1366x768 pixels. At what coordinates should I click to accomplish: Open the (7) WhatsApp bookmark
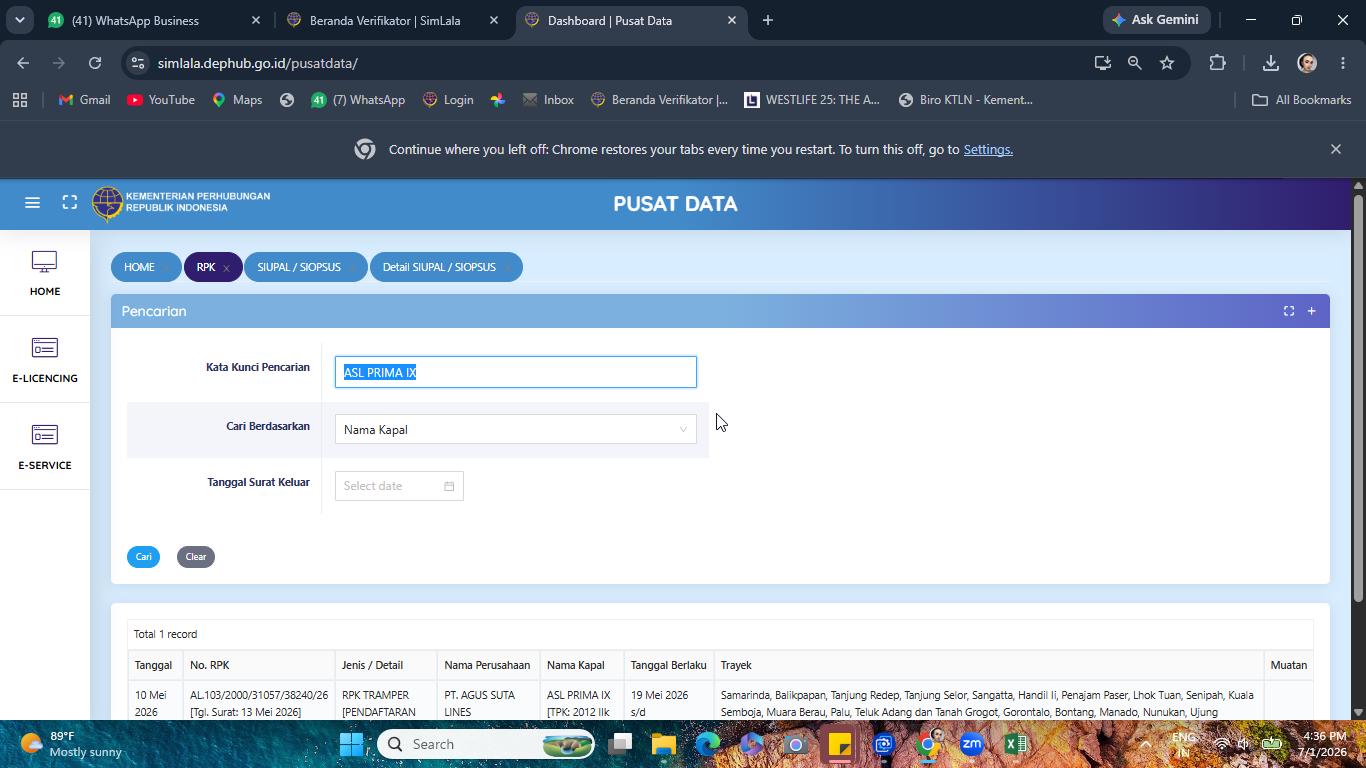pyautogui.click(x=358, y=100)
